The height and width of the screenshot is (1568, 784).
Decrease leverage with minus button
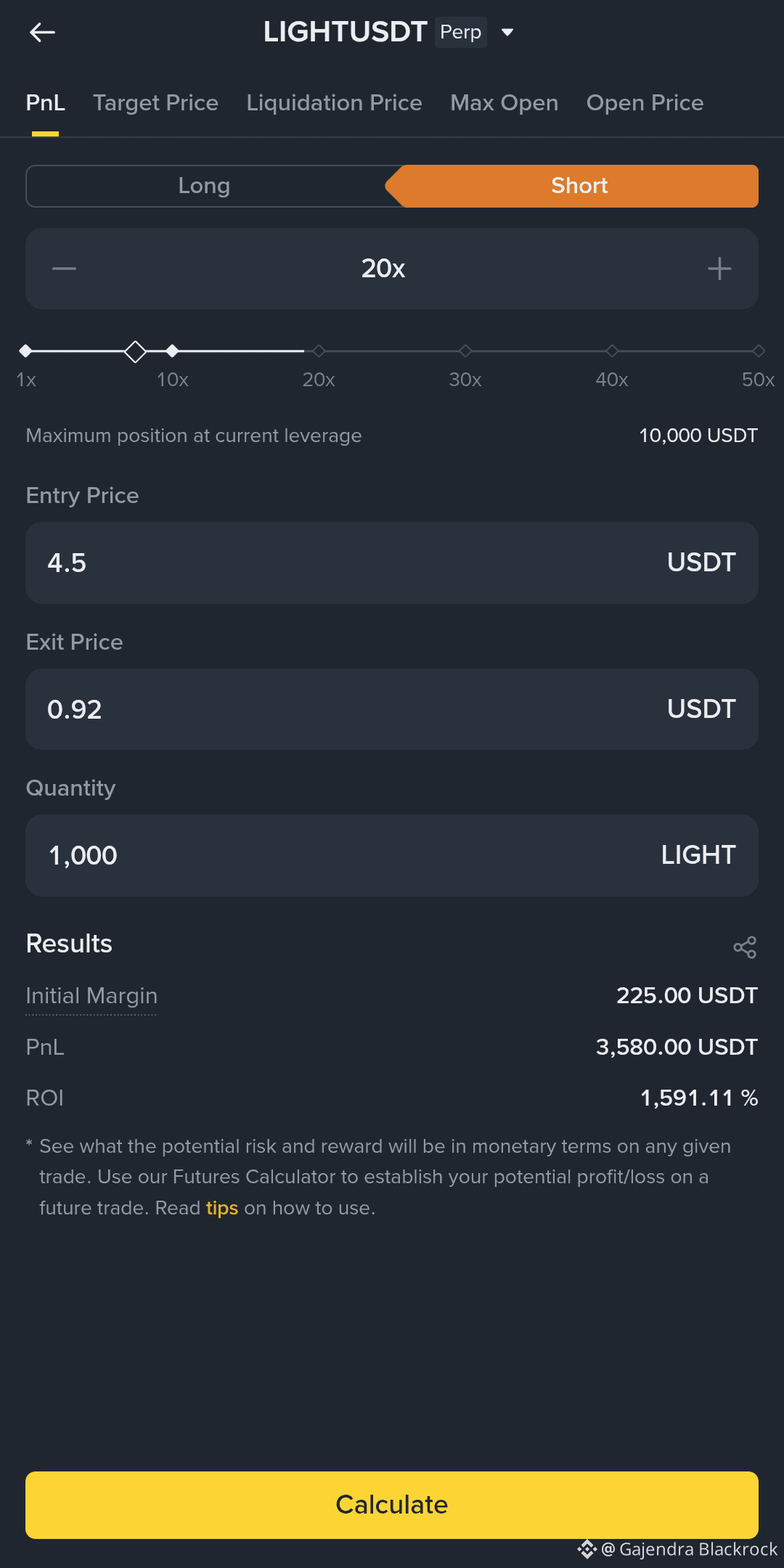[x=64, y=269]
